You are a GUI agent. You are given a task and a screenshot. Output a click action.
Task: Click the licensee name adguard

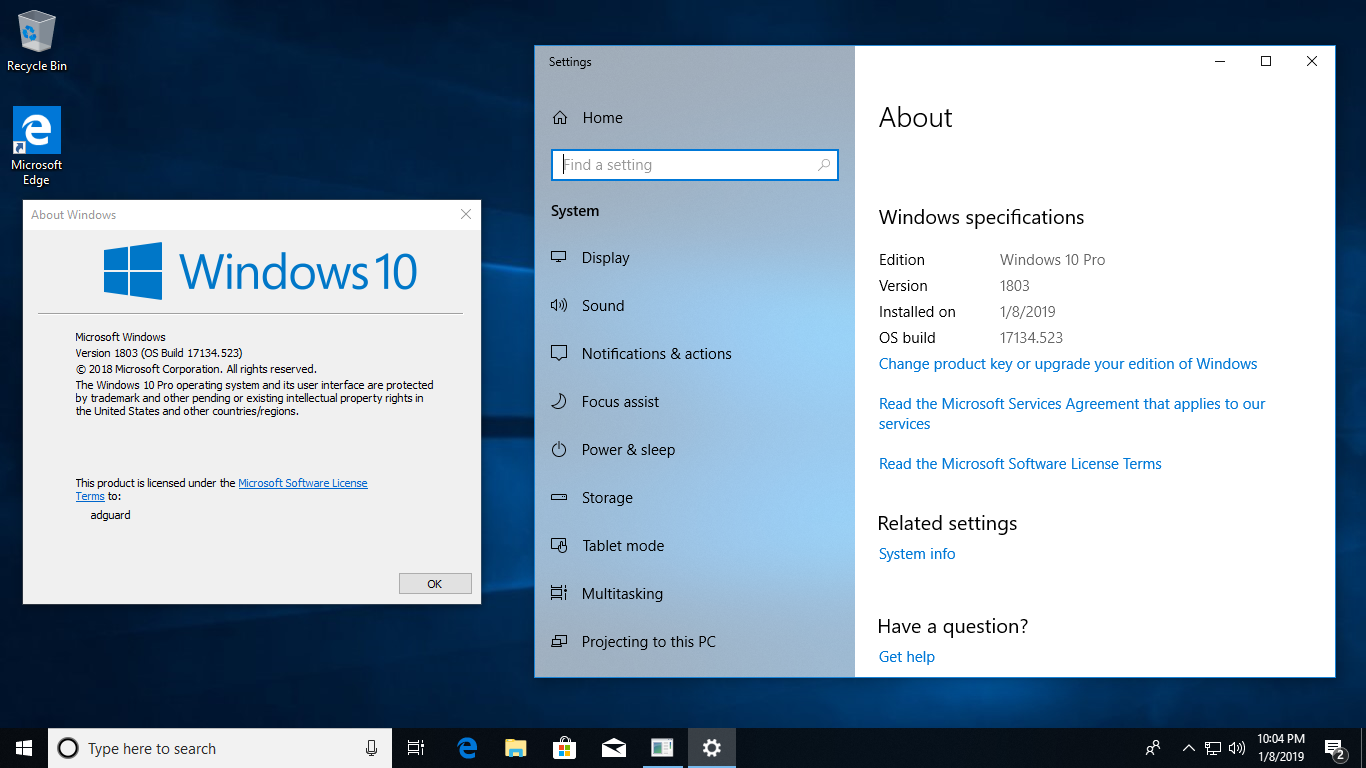[110, 515]
